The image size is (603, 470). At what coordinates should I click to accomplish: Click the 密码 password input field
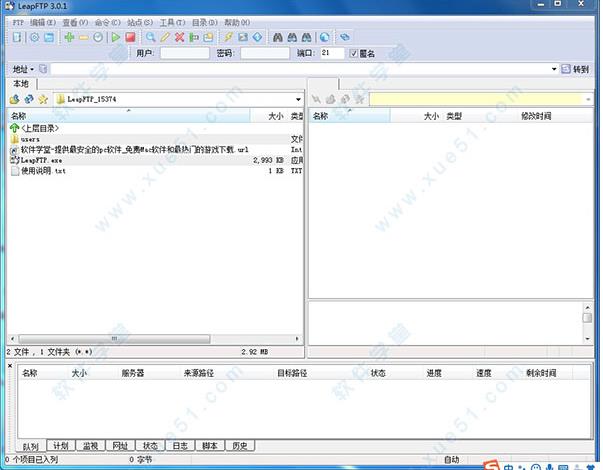265,53
